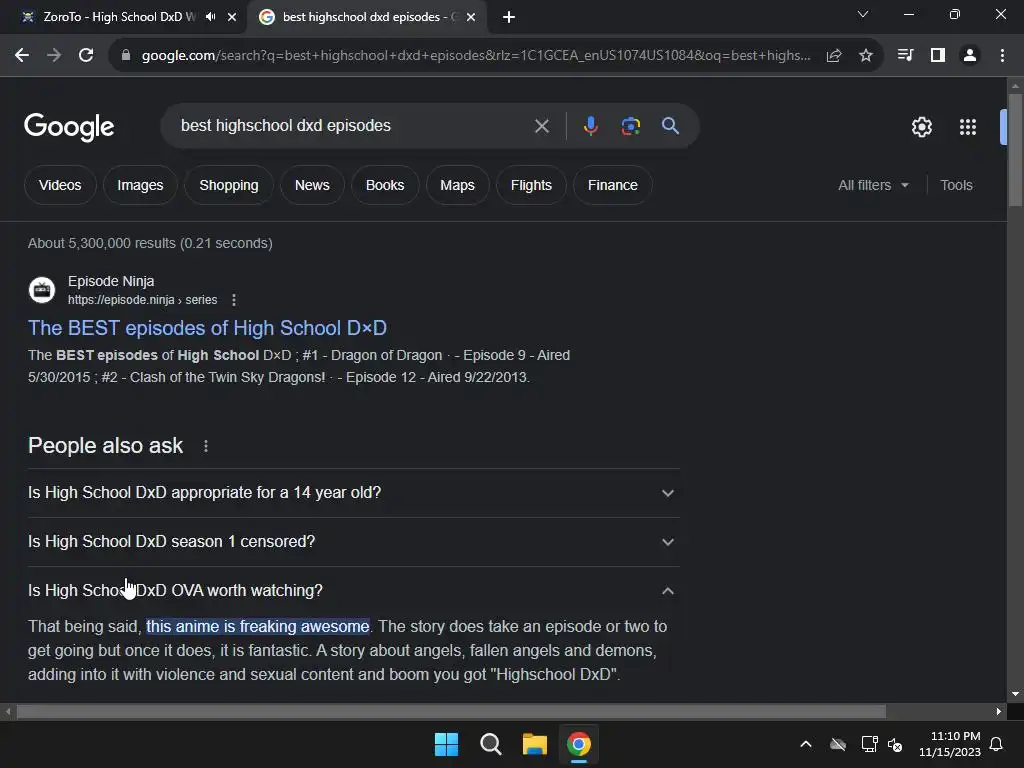
Task: Reload the Google results page
Action: point(86,56)
